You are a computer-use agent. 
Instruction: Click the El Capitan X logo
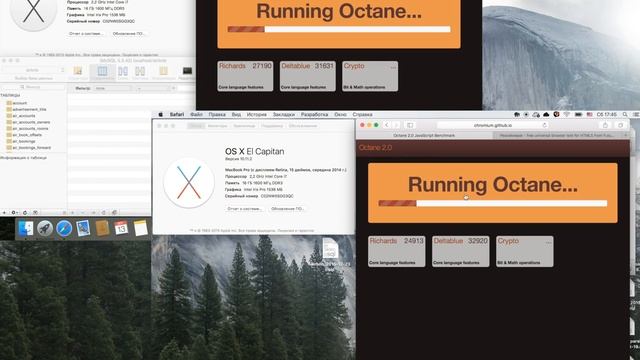point(189,182)
